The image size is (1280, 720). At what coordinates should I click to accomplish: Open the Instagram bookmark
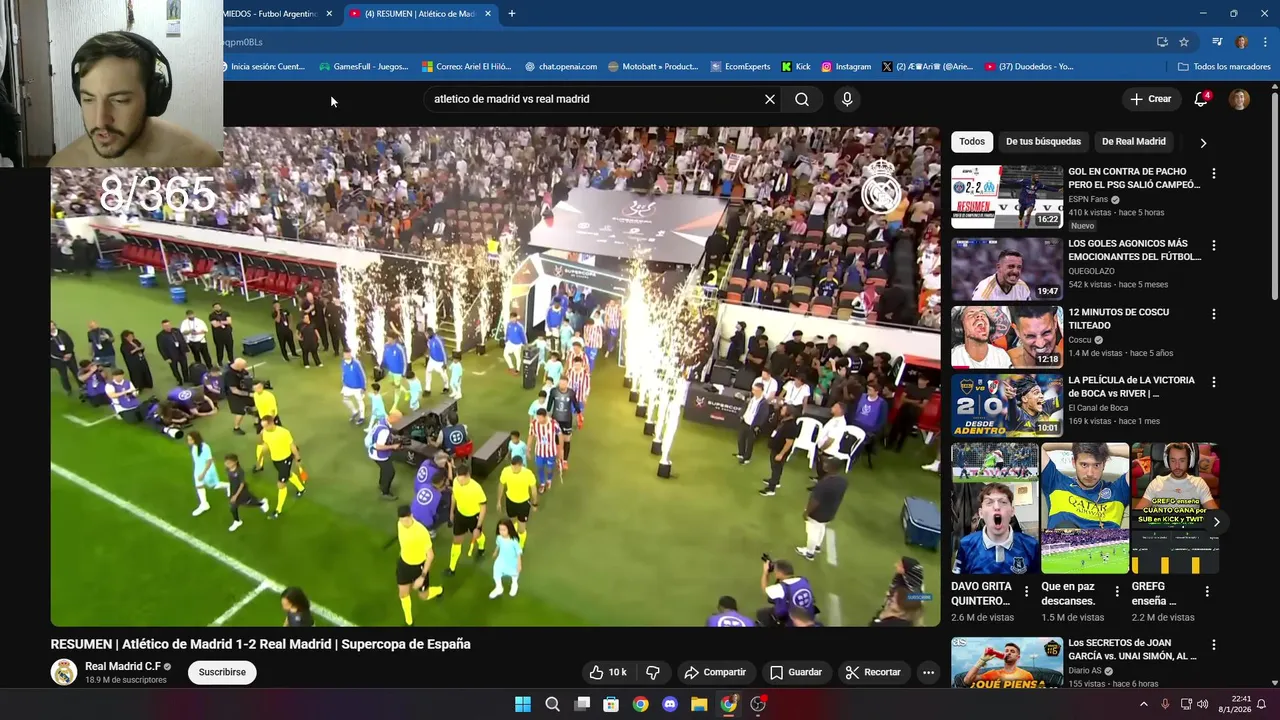pos(846,67)
